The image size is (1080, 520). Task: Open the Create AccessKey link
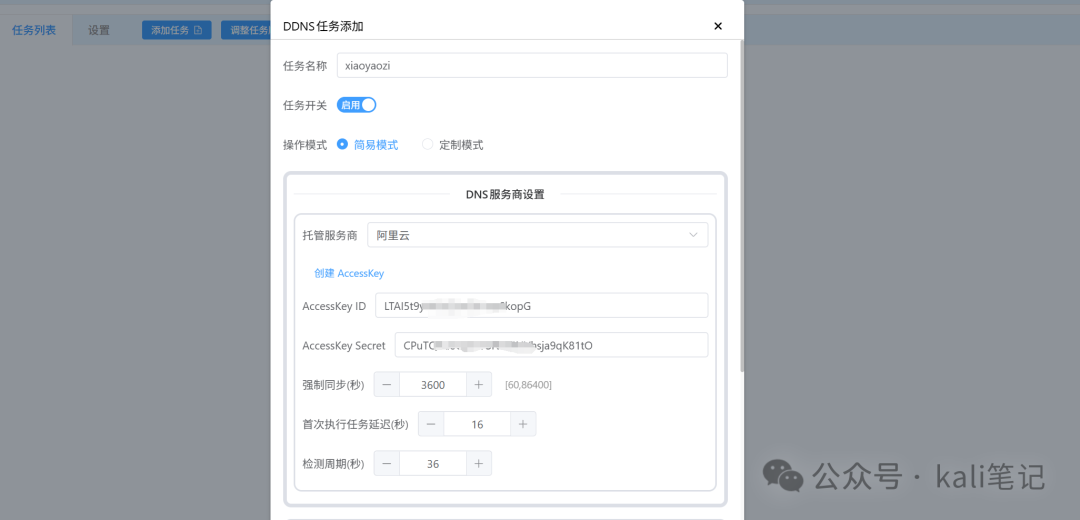tap(349, 273)
